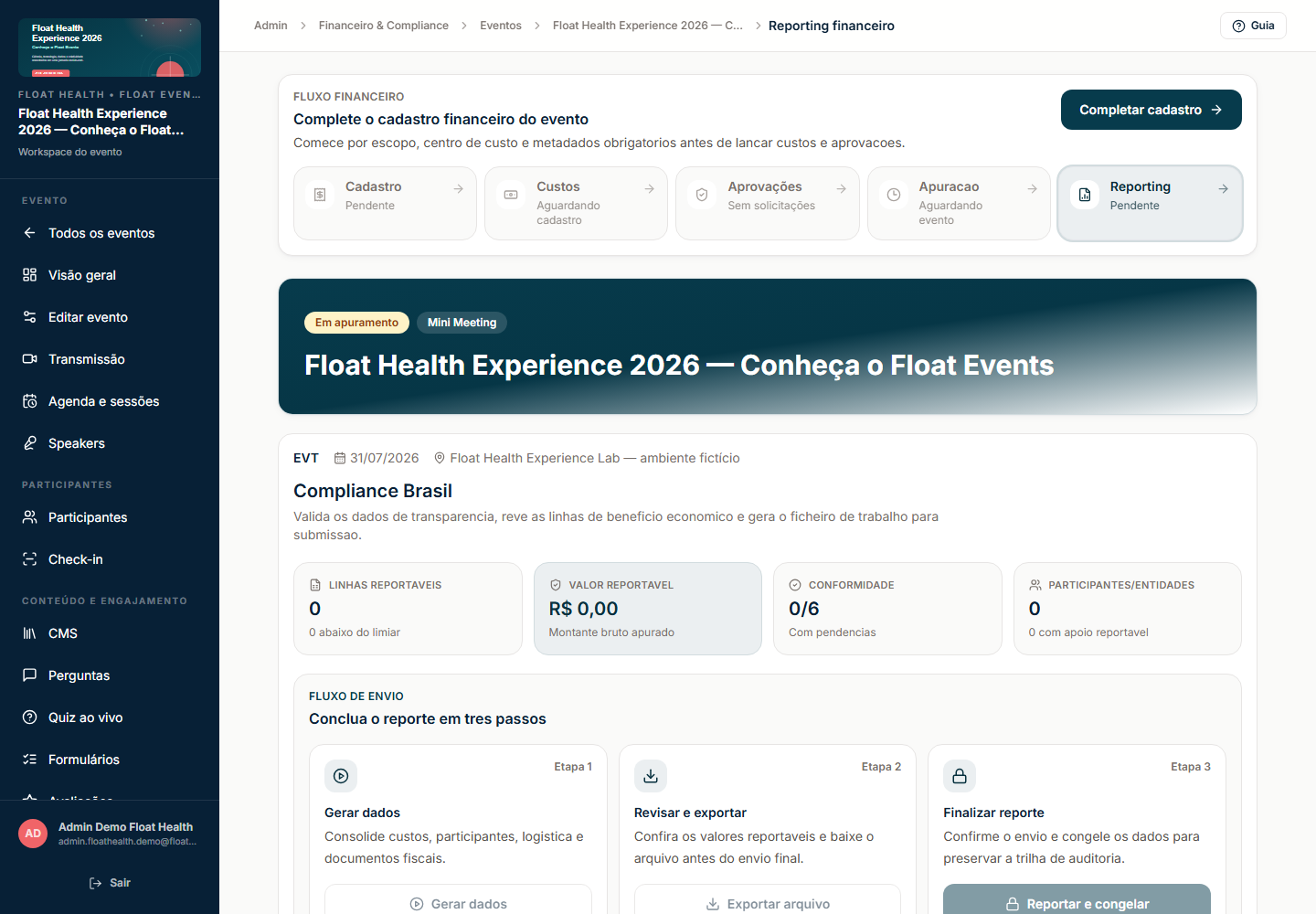Open Transmissão in sidebar
1316x914 pixels.
[110, 359]
